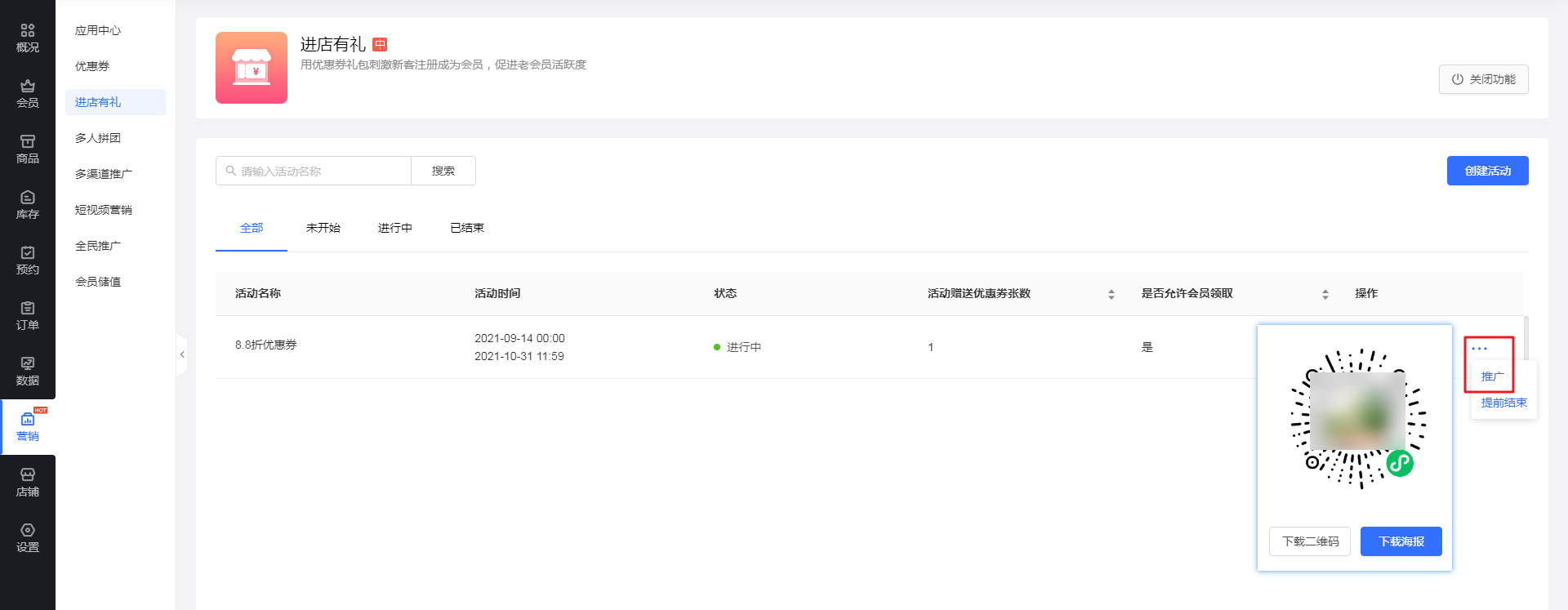Open the 营销 marketing section

(x=28, y=427)
